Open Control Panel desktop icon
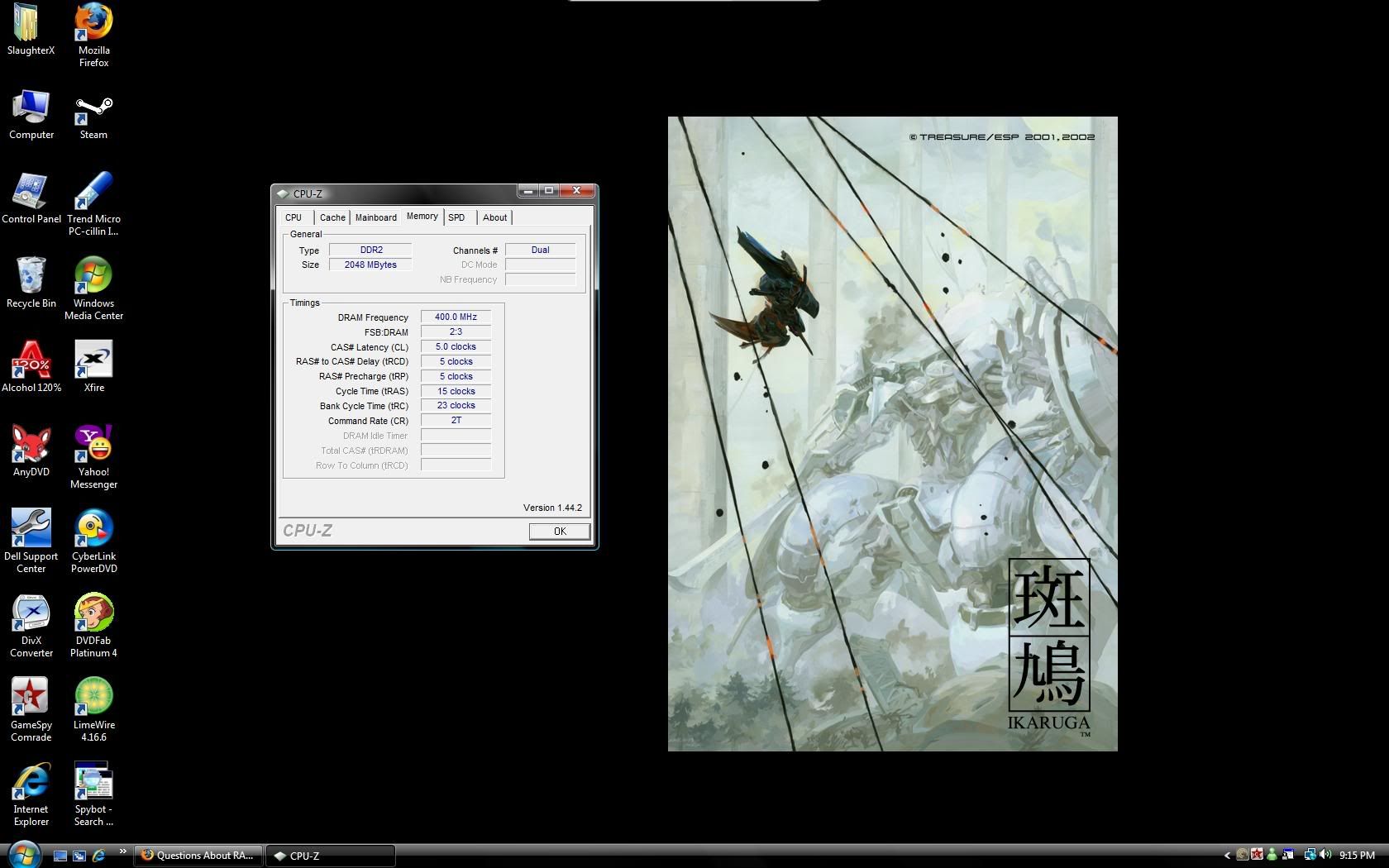Screen dimensions: 1389x868 [31, 199]
